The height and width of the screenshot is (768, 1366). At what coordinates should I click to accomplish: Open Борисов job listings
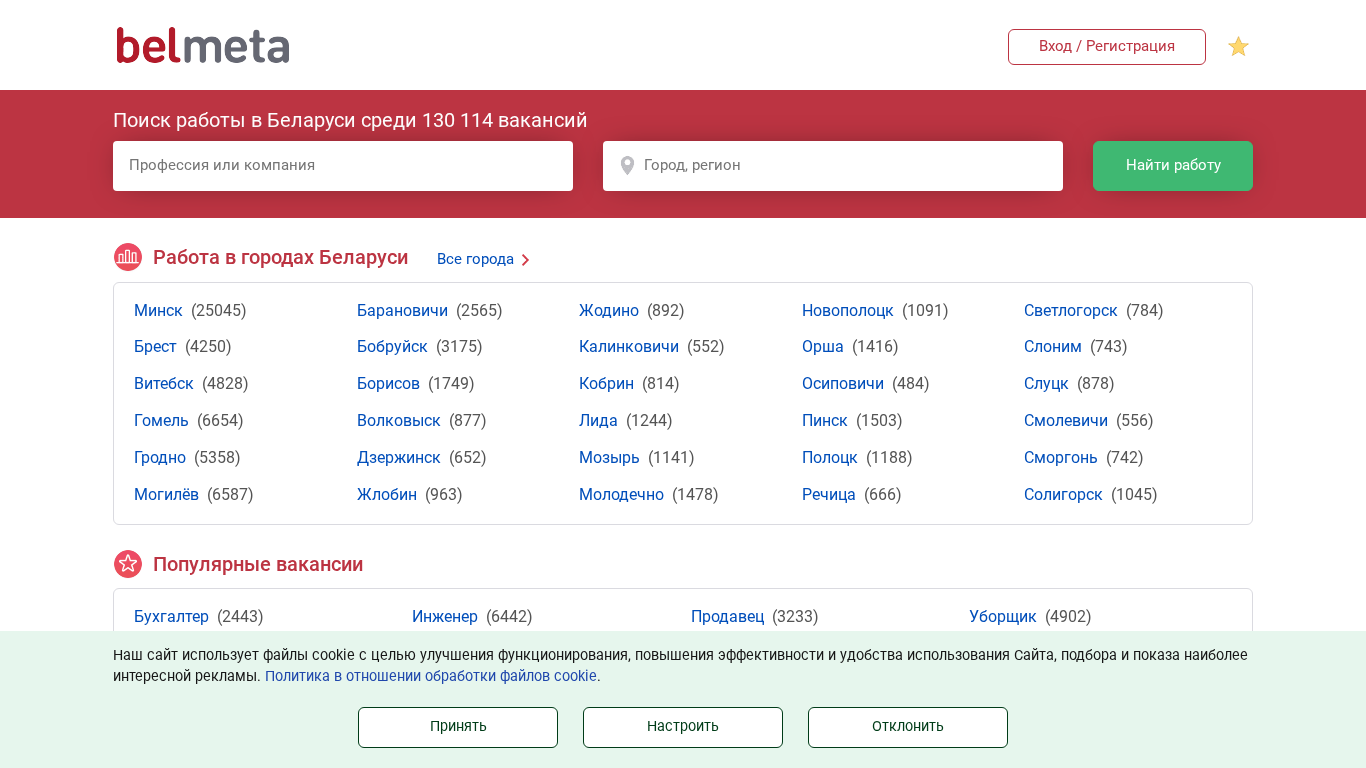[x=388, y=384]
